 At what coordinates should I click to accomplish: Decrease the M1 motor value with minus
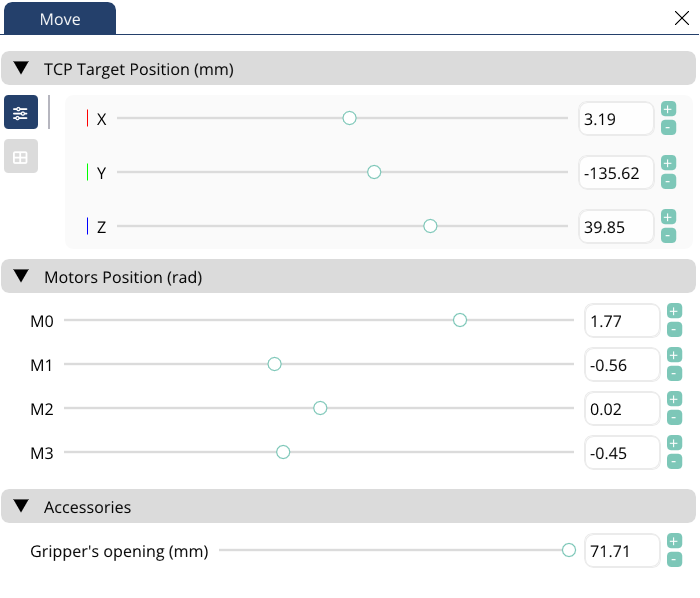674,373
